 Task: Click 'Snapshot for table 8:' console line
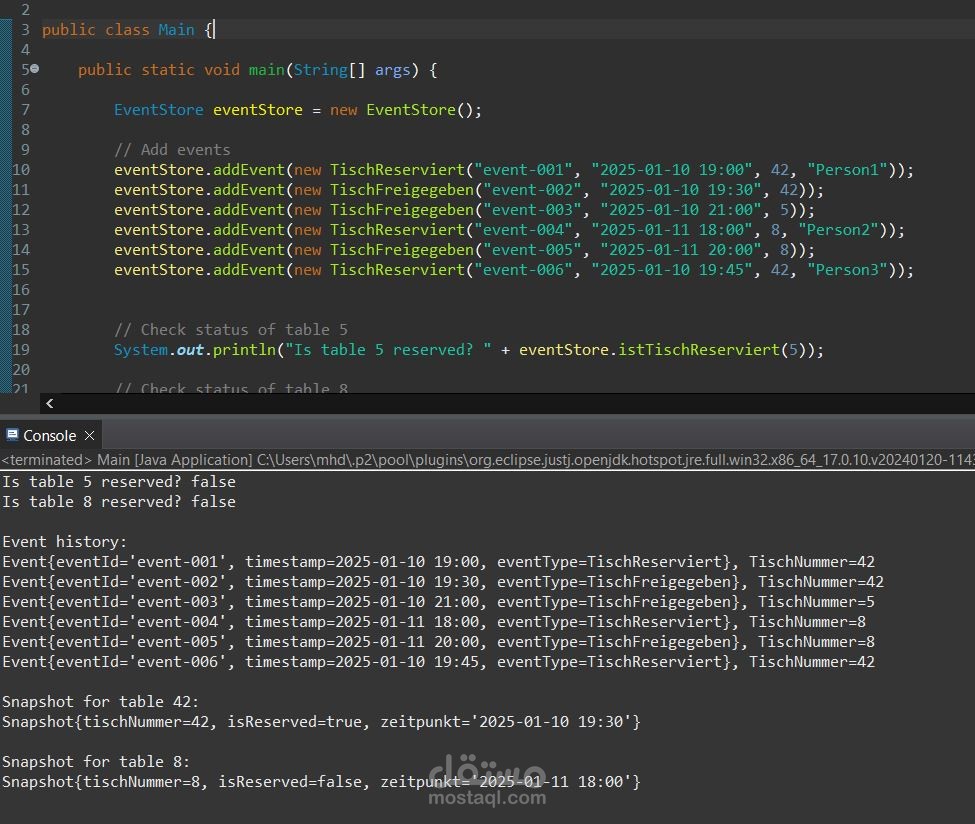pos(96,761)
